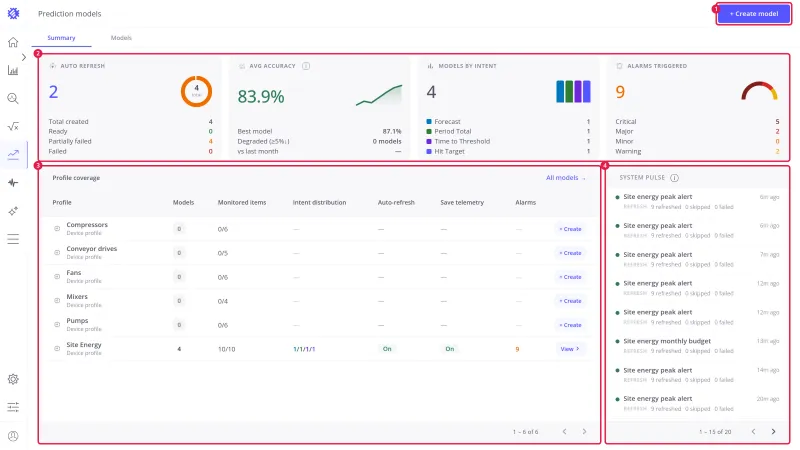Viewport: 800px width, 450px height.
Task: Click the Period Total legend color swatch
Action: (x=429, y=131)
